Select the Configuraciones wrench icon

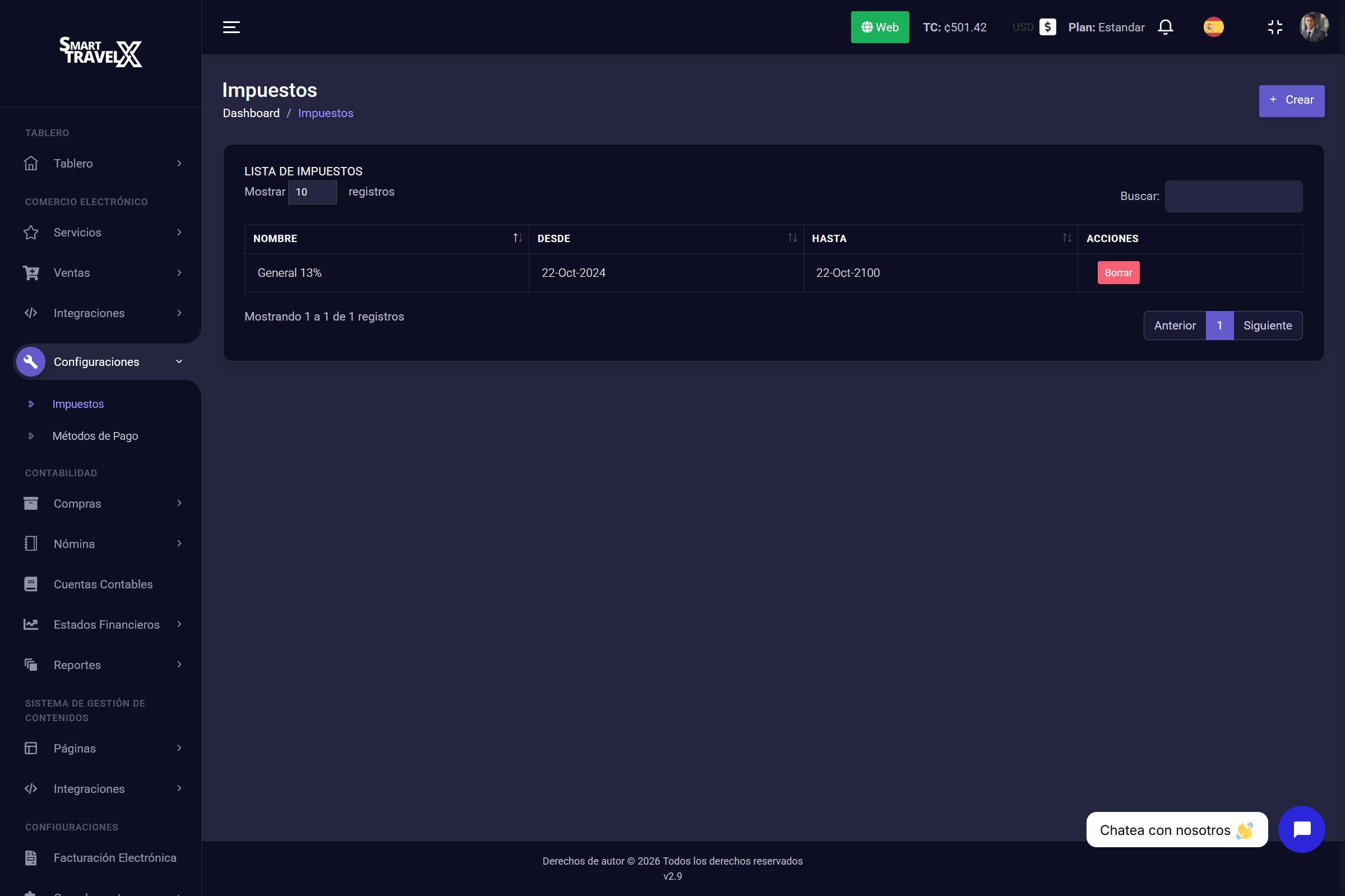pos(31,361)
